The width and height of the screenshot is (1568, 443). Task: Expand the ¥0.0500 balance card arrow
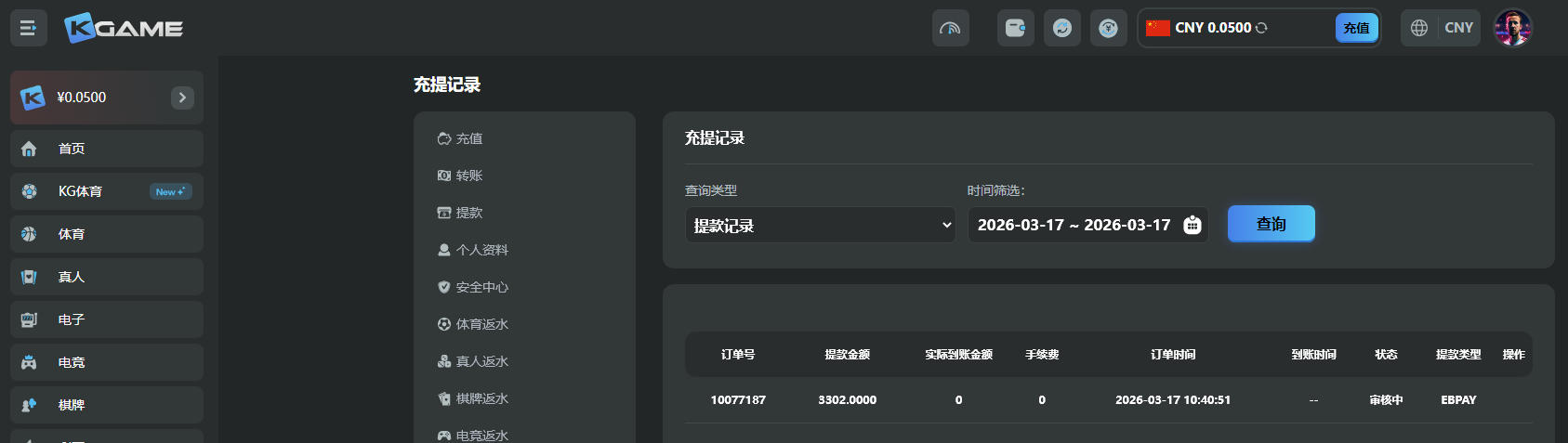(182, 98)
